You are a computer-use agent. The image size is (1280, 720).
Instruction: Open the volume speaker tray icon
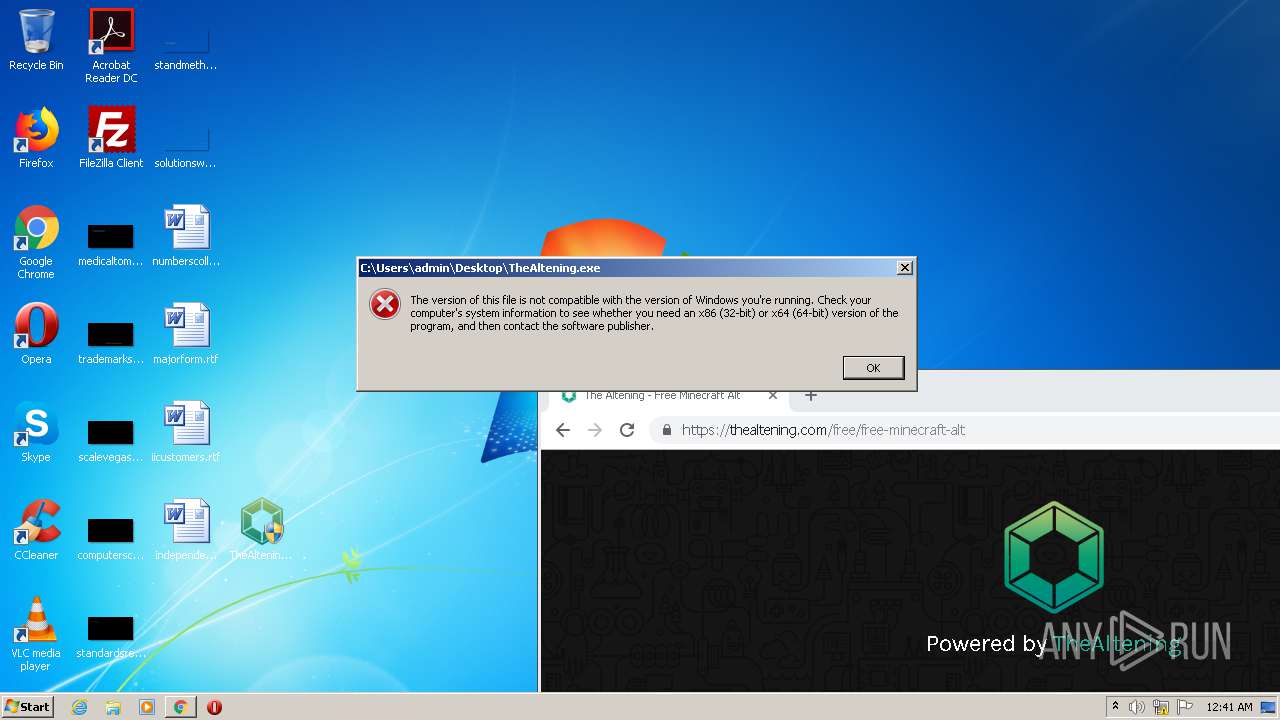(1137, 707)
